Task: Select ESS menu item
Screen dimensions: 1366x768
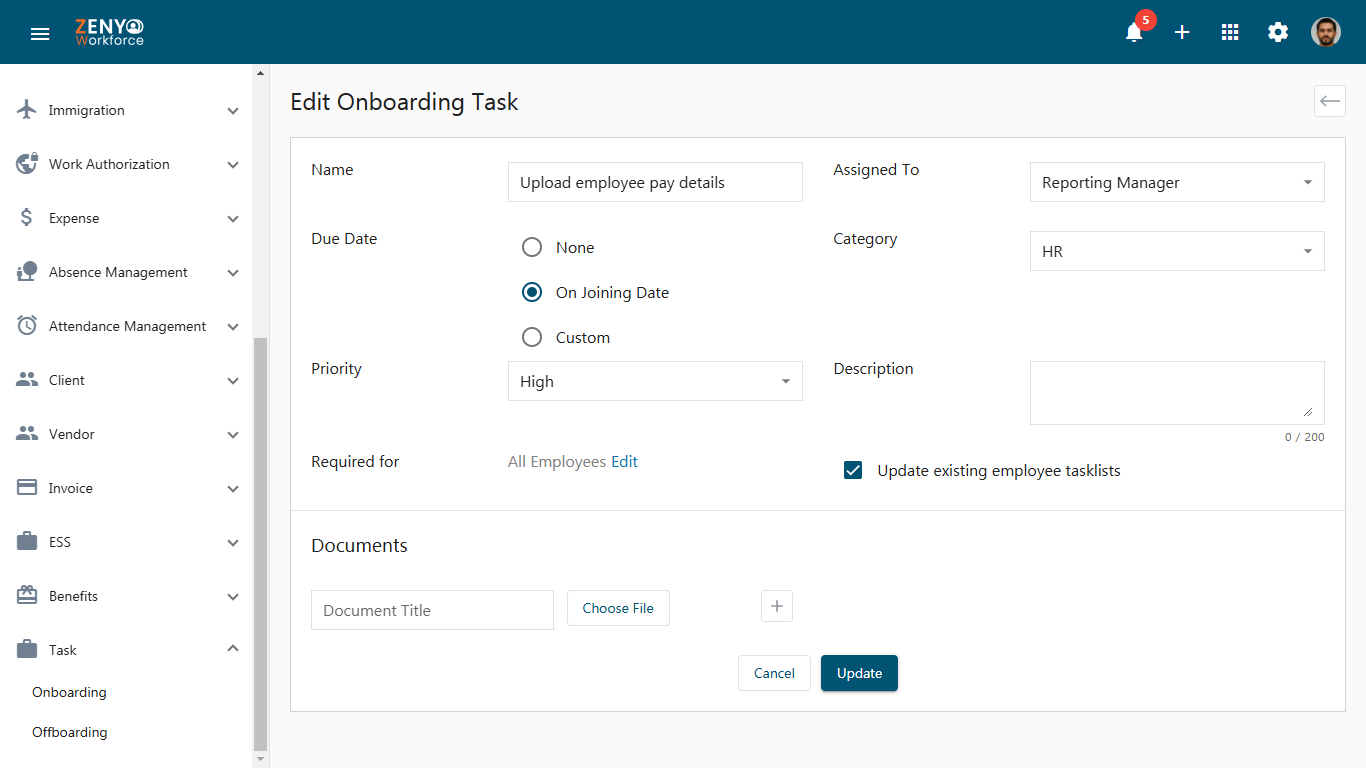Action: tap(60, 542)
